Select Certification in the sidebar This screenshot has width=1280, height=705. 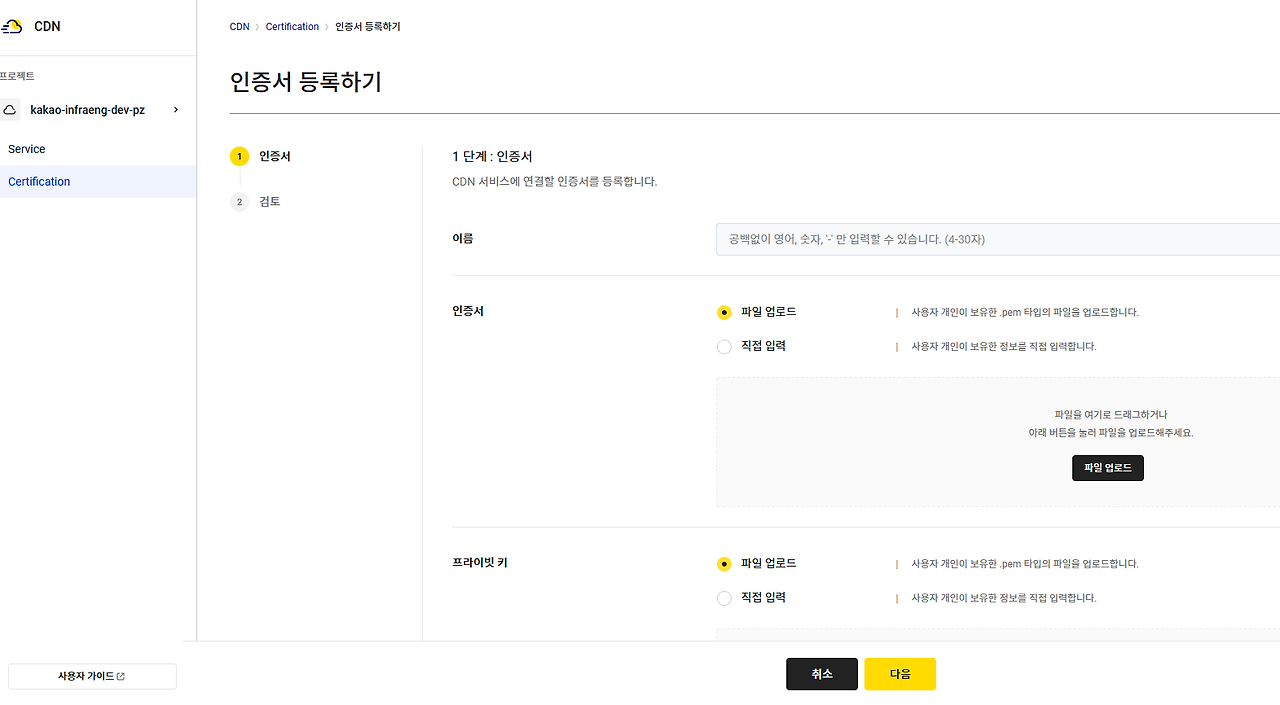[39, 181]
